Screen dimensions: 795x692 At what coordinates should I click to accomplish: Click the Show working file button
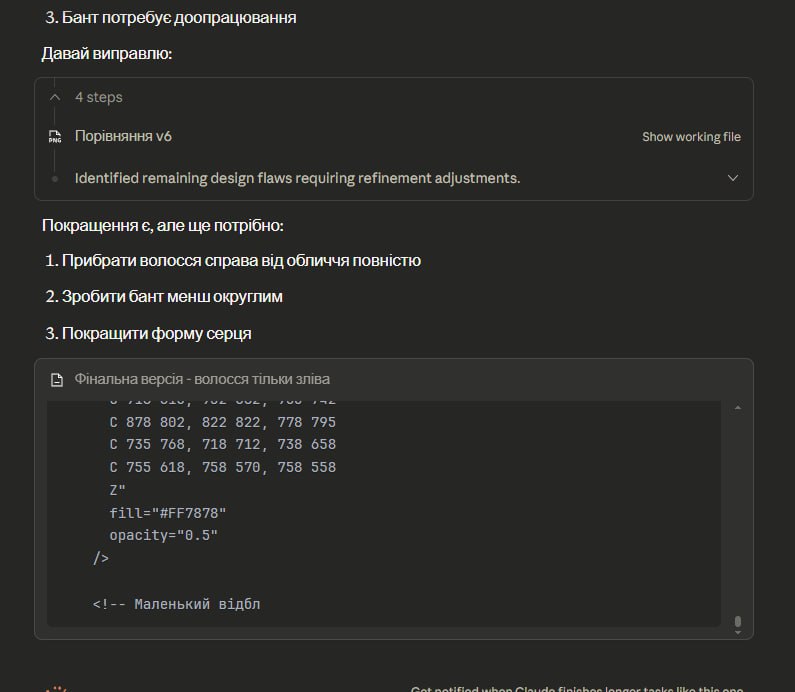pos(691,137)
